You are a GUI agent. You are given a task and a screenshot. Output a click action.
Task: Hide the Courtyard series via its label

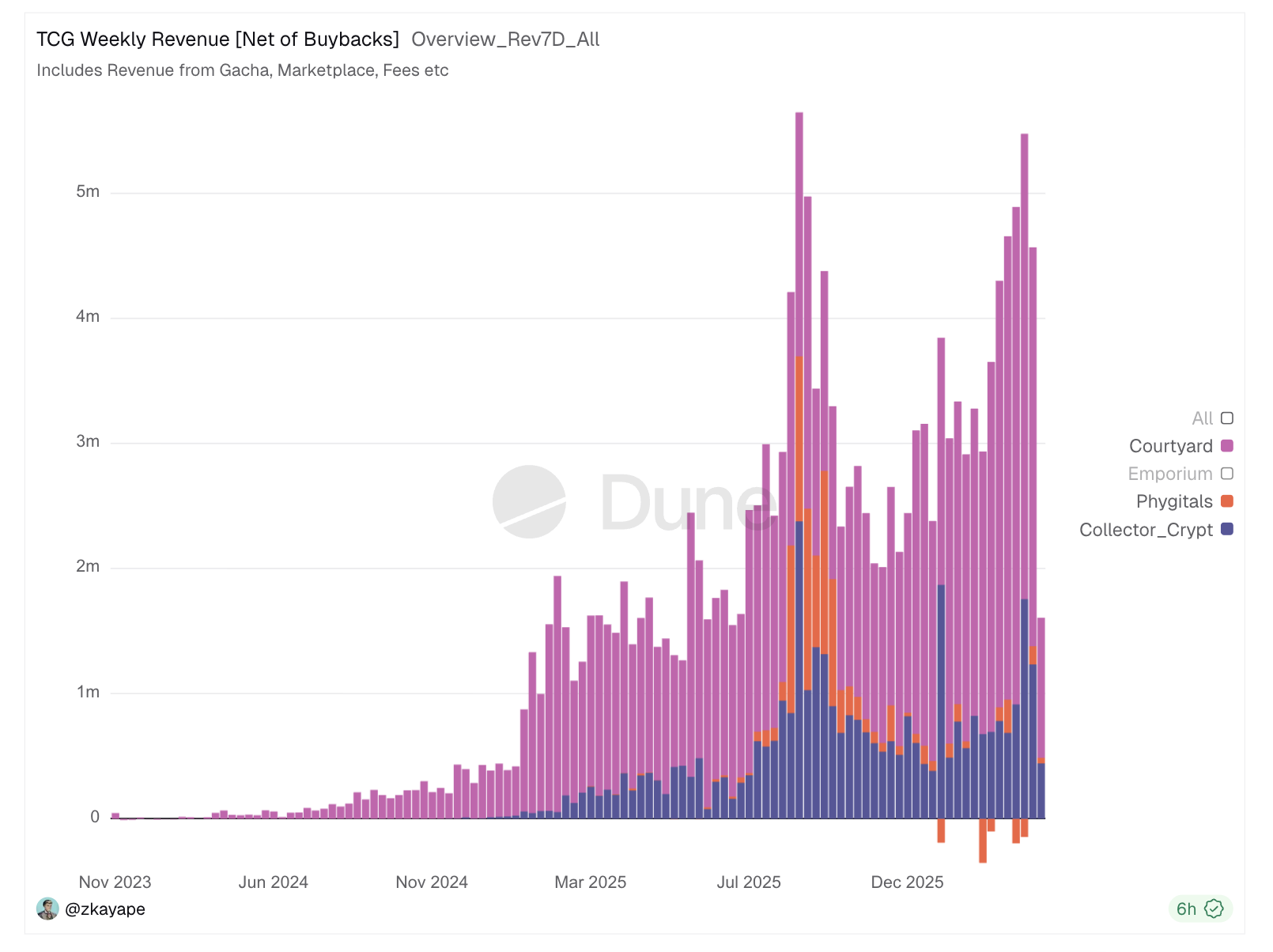click(x=1170, y=446)
